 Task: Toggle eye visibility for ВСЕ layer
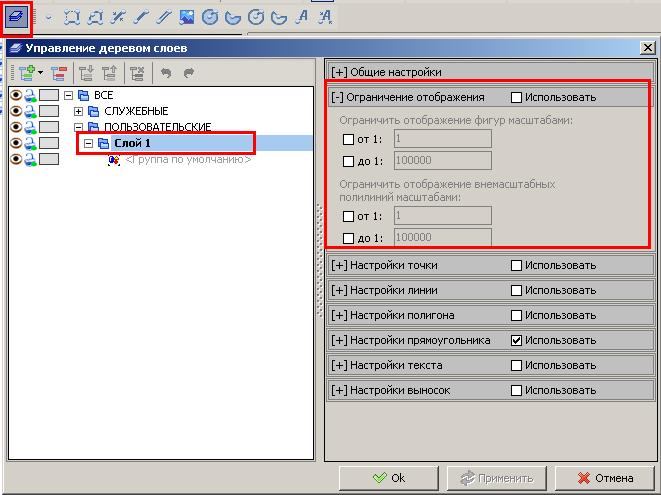point(15,95)
